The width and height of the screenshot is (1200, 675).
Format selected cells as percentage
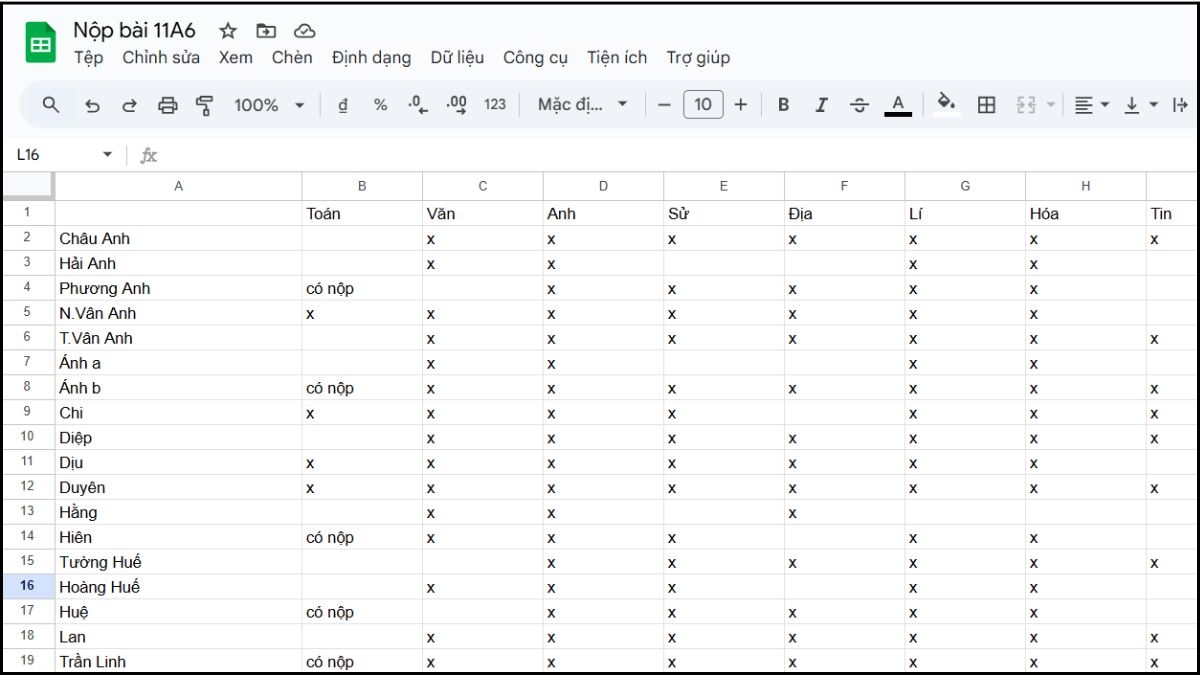click(x=378, y=104)
